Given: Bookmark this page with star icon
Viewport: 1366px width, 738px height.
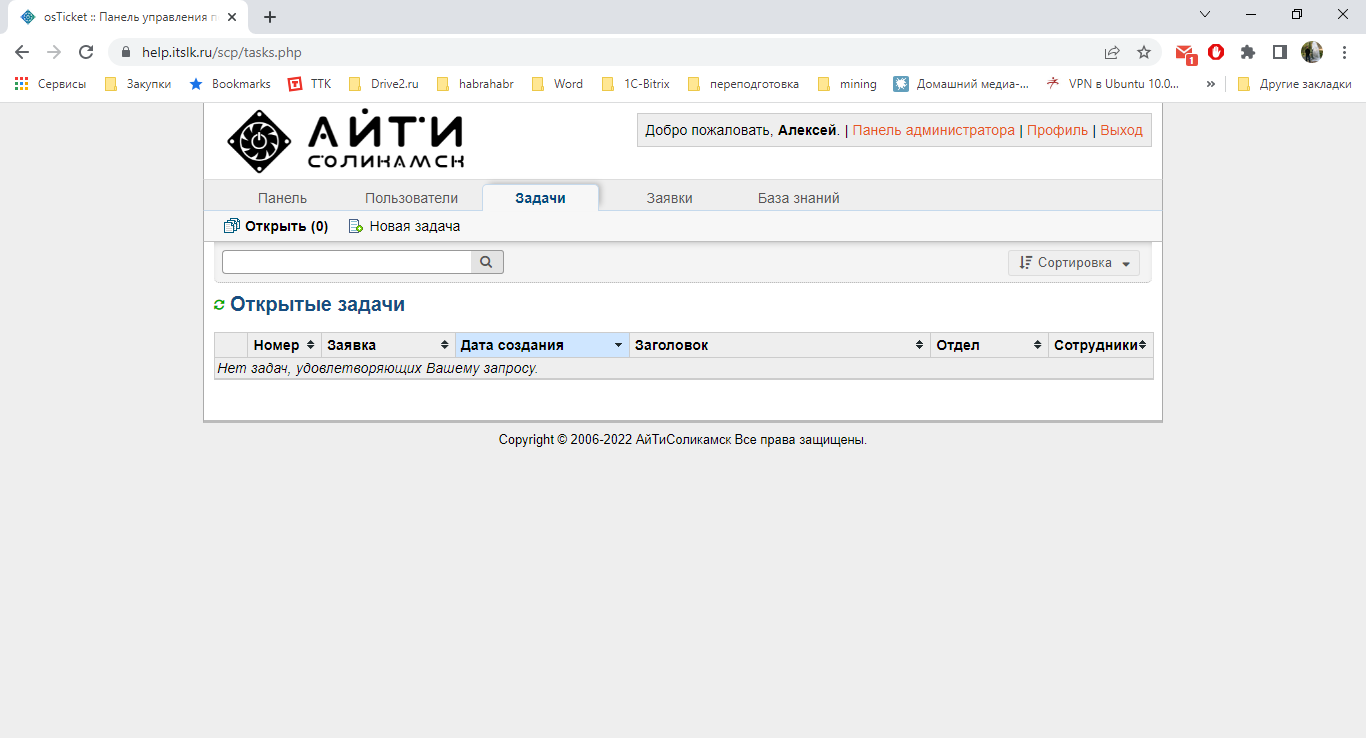Looking at the screenshot, I should click(x=1144, y=53).
